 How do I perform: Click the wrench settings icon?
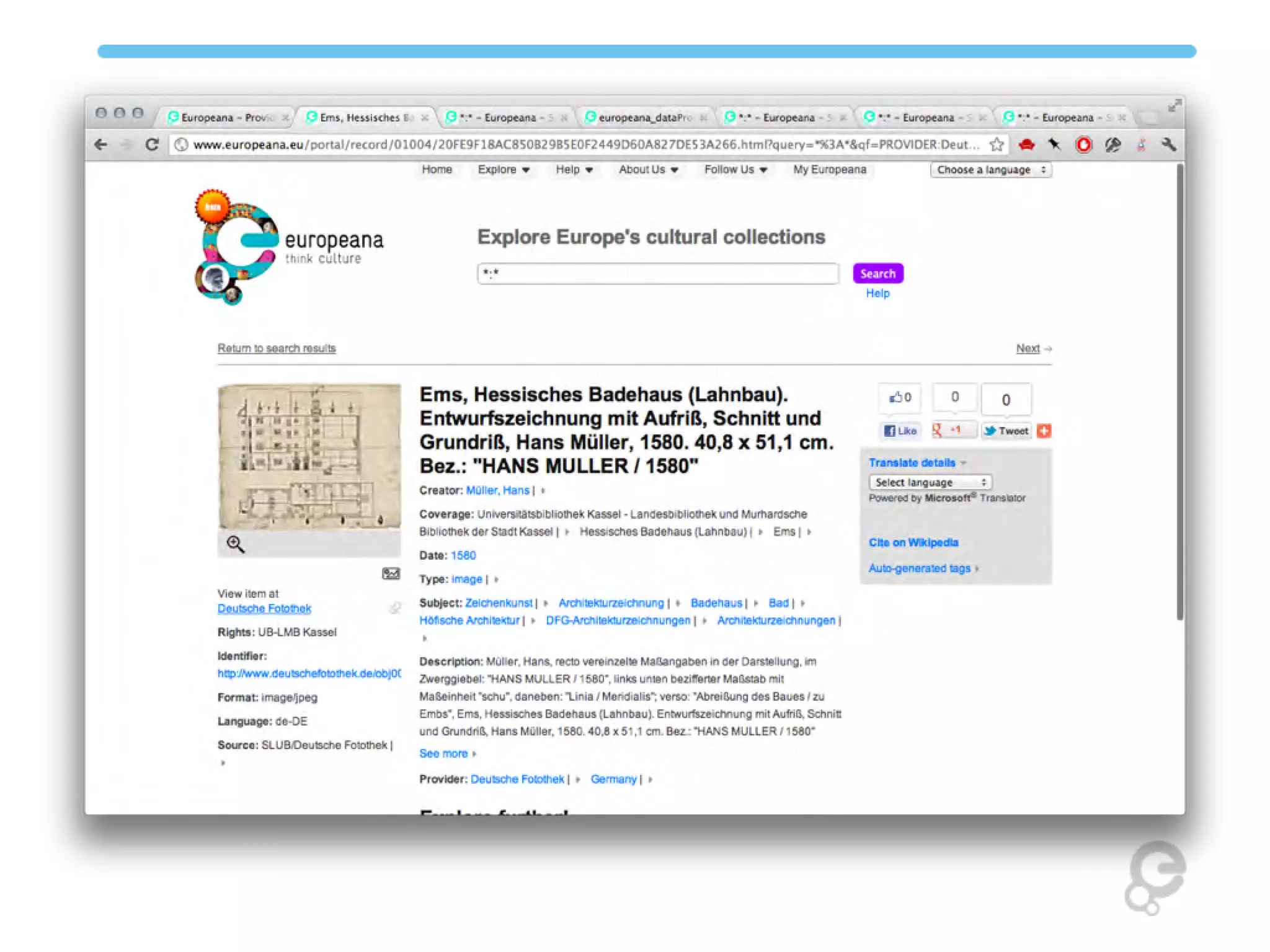[x=1169, y=144]
